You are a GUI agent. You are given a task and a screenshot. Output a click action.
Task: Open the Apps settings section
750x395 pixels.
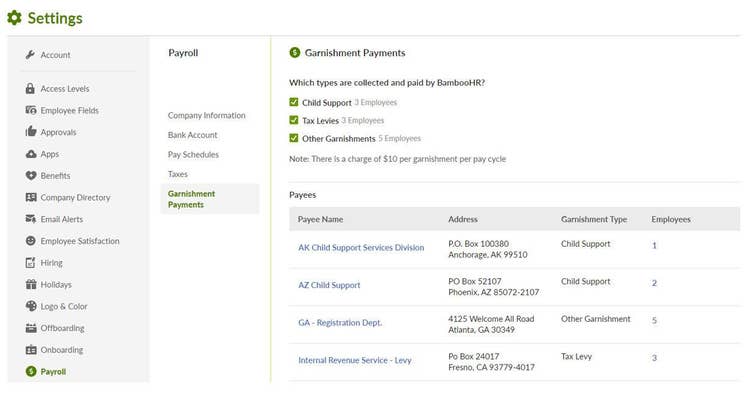50,154
